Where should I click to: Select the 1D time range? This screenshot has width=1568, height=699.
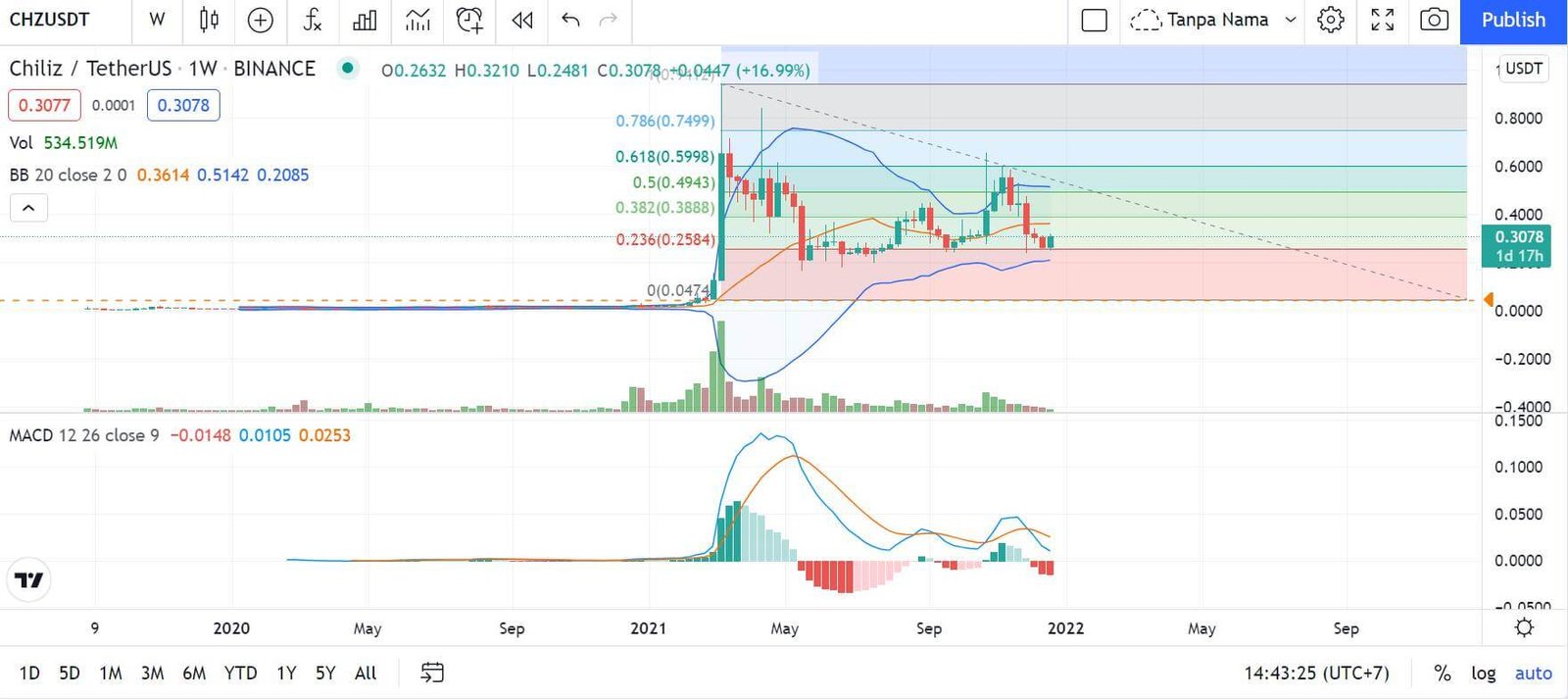pyautogui.click(x=29, y=674)
